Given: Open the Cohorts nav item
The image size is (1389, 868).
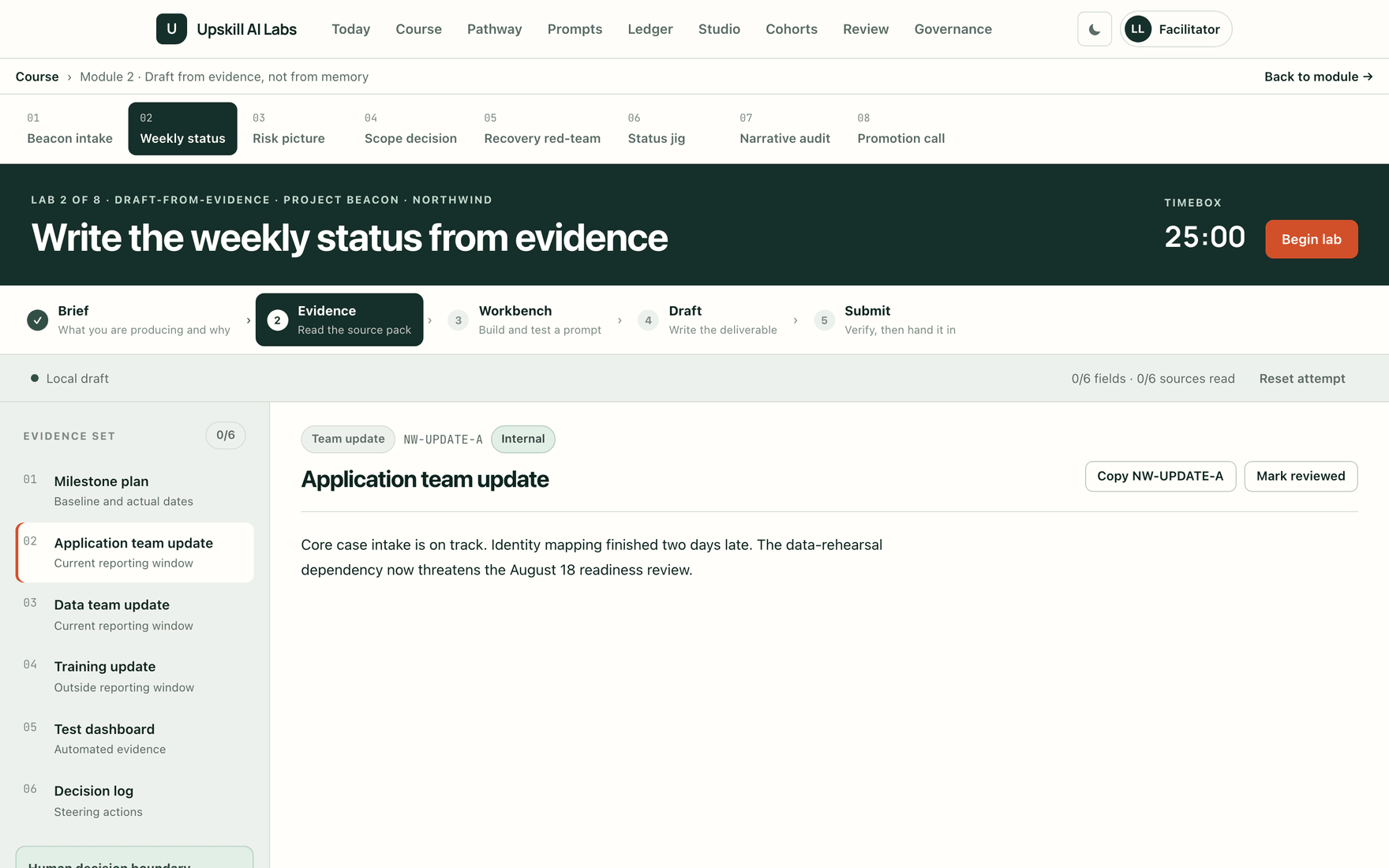Looking at the screenshot, I should [x=792, y=29].
